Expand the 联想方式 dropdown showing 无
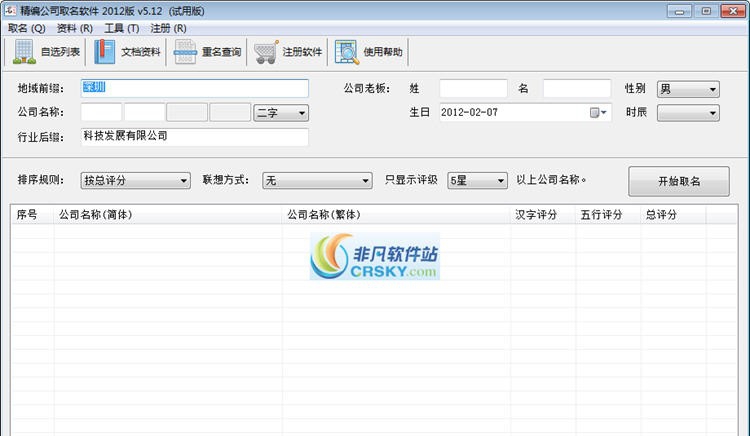The image size is (750, 436). click(317, 180)
